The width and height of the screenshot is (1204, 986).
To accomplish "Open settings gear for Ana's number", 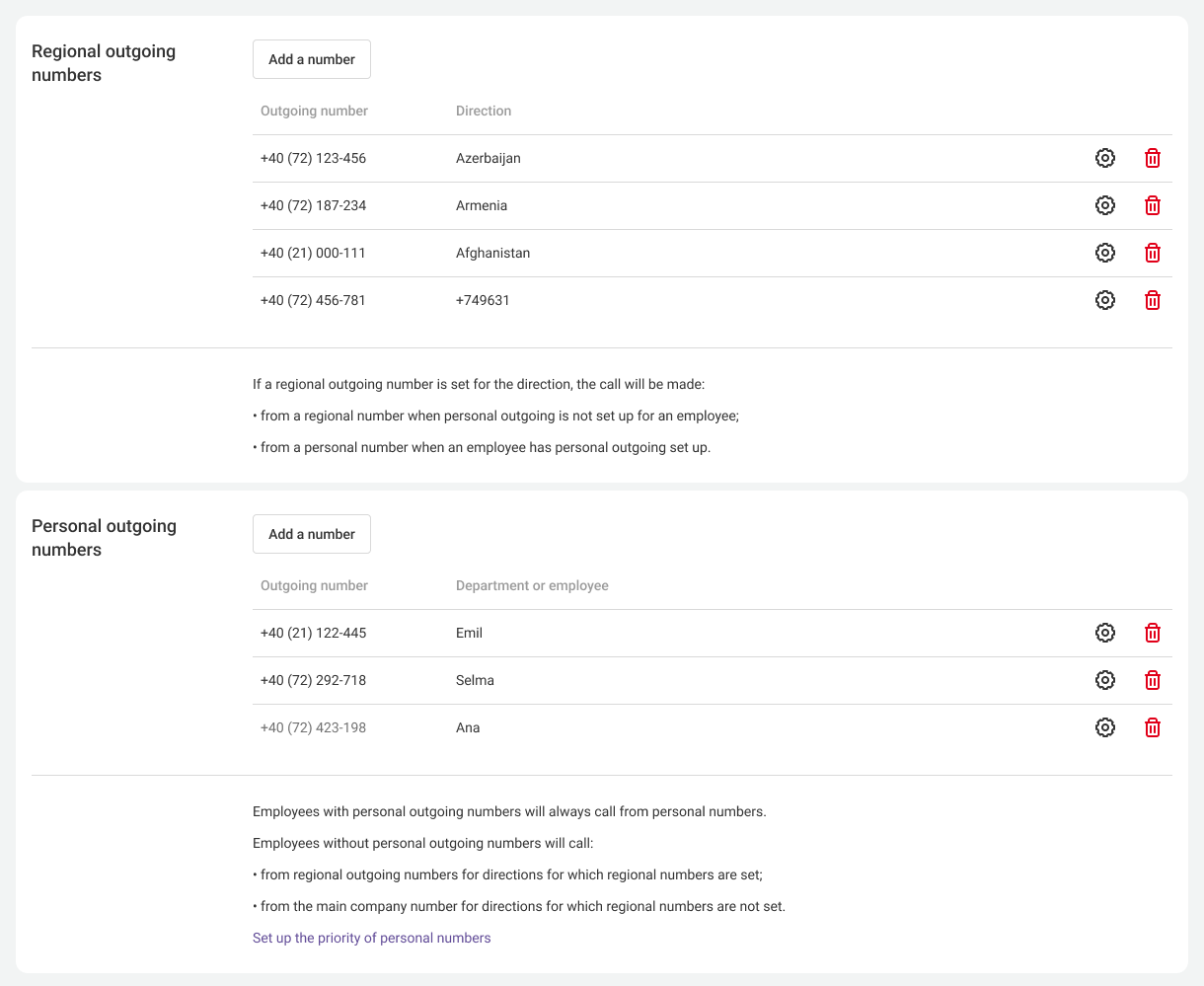I will tap(1105, 727).
